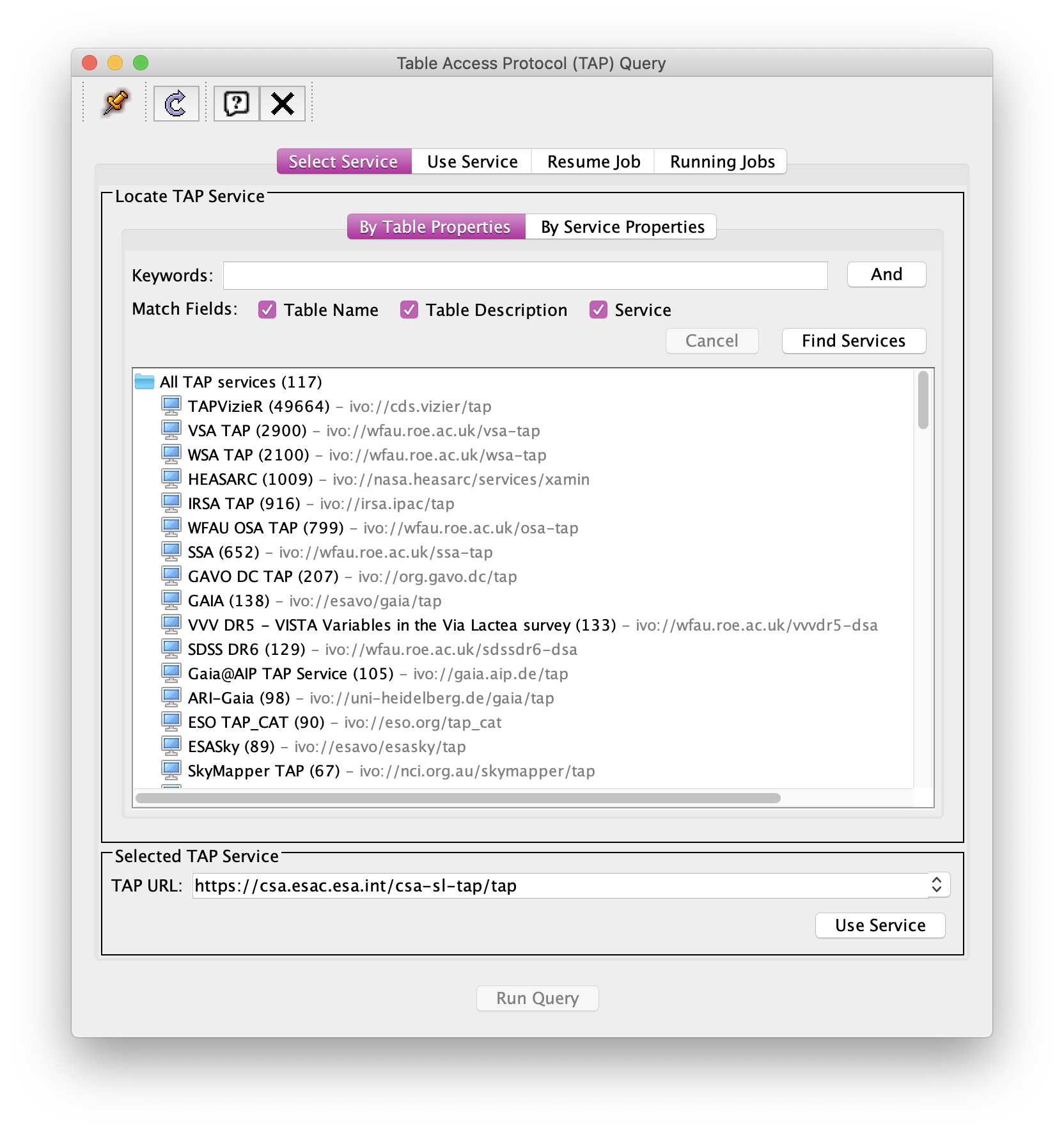Image resolution: width=1064 pixels, height=1132 pixels.
Task: Click the monitor icon beside ESASky
Action: [x=171, y=746]
